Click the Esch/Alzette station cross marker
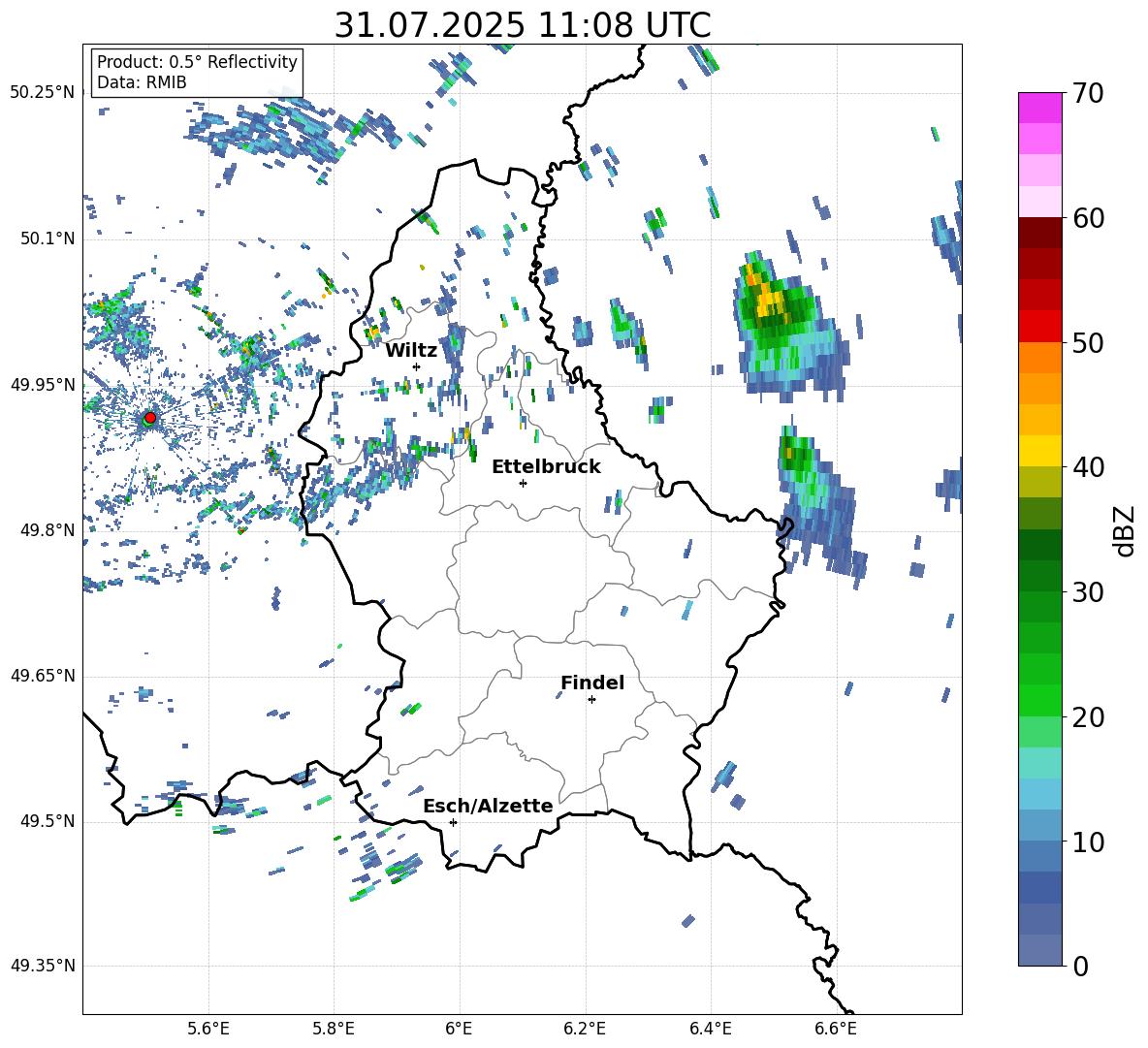1148x1048 pixels. (453, 822)
